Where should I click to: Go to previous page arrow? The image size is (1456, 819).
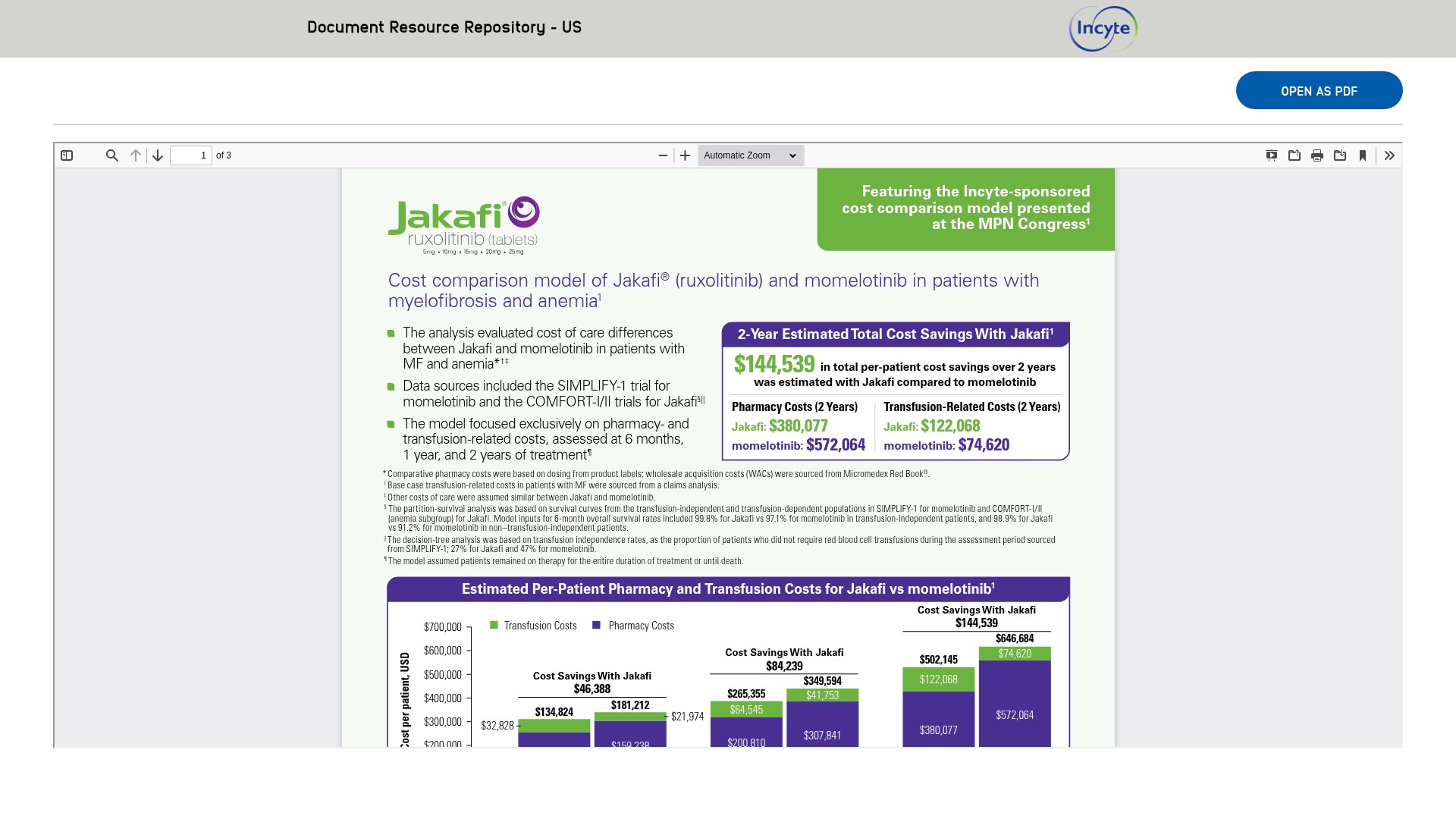click(136, 155)
